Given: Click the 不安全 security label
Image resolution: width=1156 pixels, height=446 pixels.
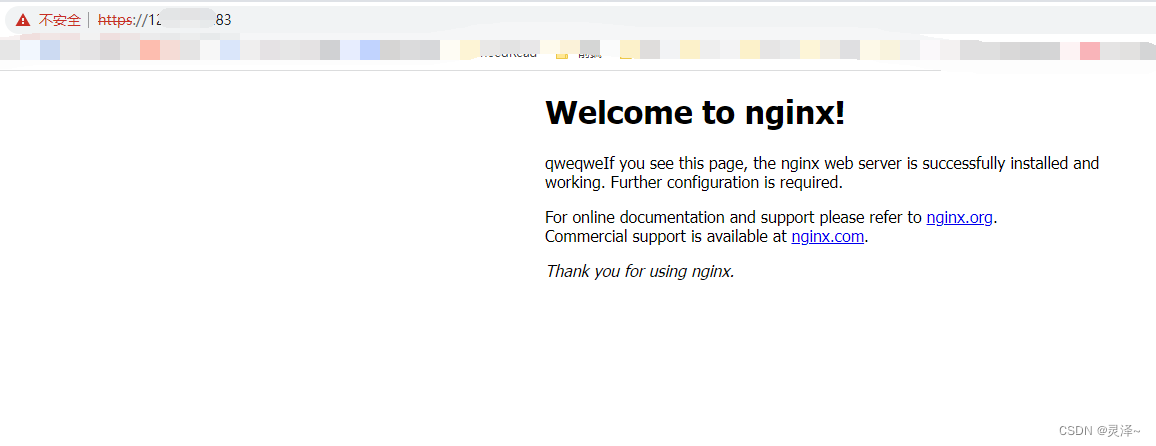Looking at the screenshot, I should tap(60, 20).
